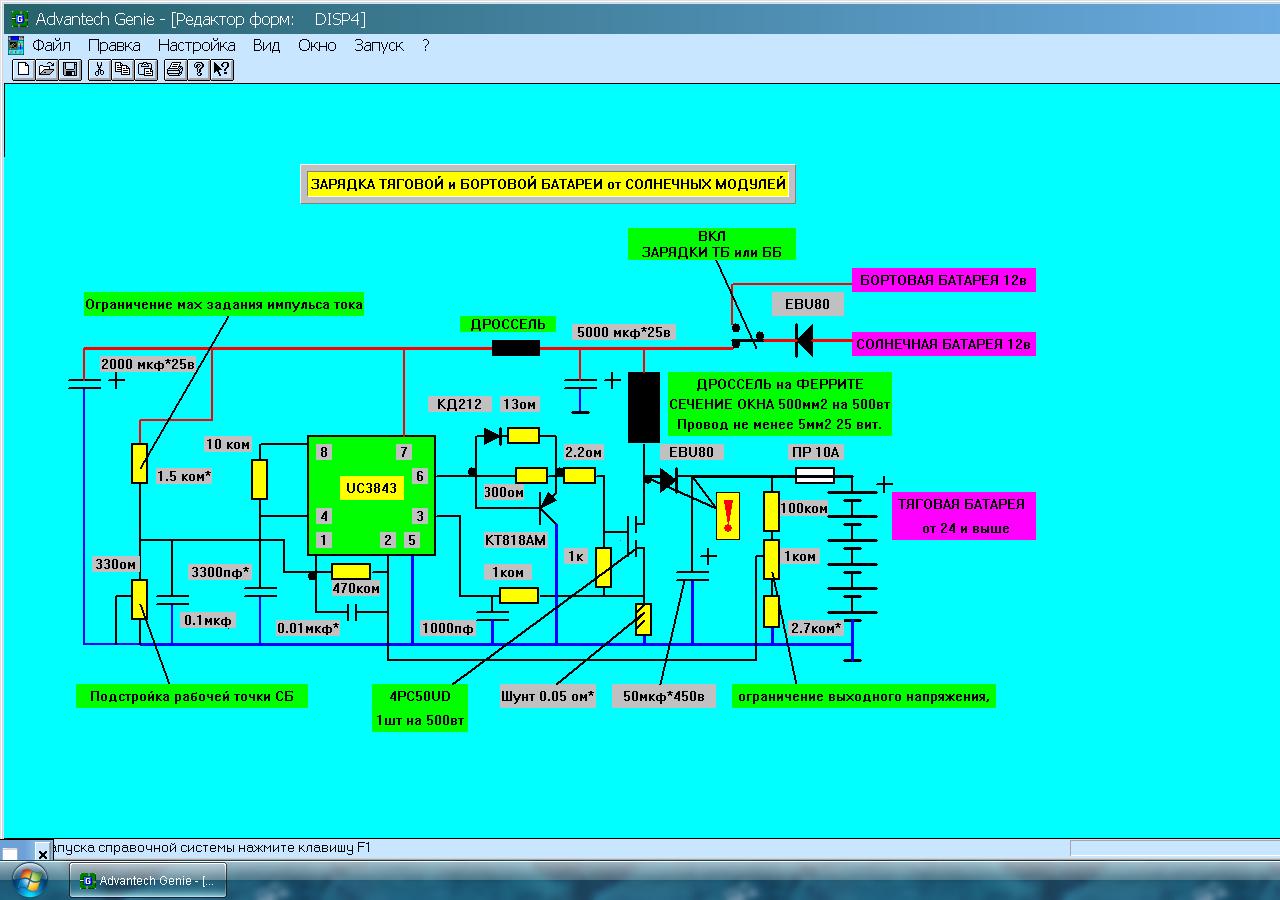Print the form with the printer icon
The width and height of the screenshot is (1280, 900).
tap(175, 69)
